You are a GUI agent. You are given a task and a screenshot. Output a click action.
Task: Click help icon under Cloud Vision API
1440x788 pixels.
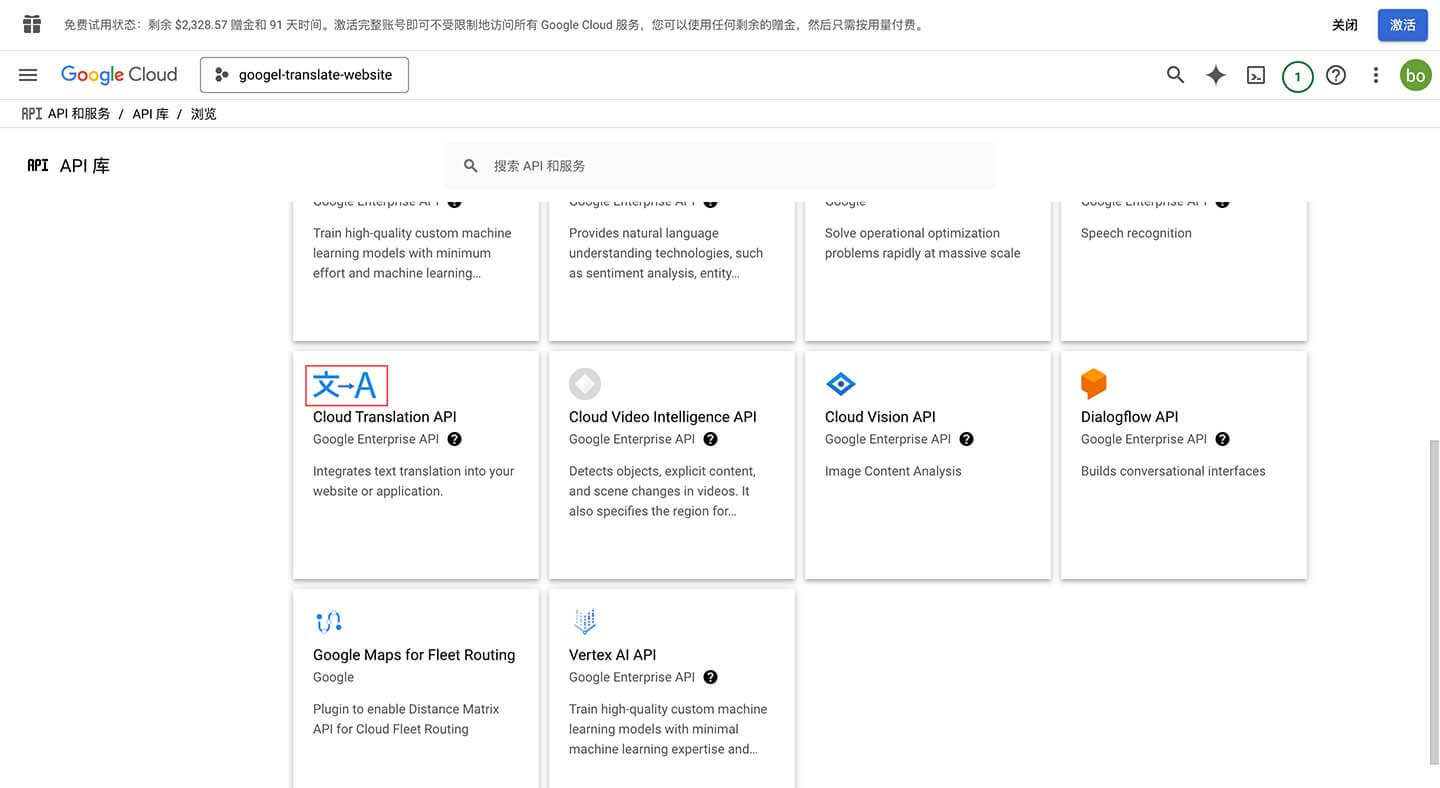pyautogui.click(x=966, y=439)
